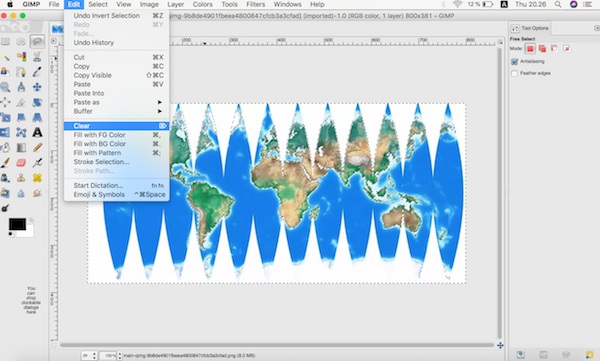The image size is (600, 361).
Task: Select the Rotate tool
Action: (37, 102)
